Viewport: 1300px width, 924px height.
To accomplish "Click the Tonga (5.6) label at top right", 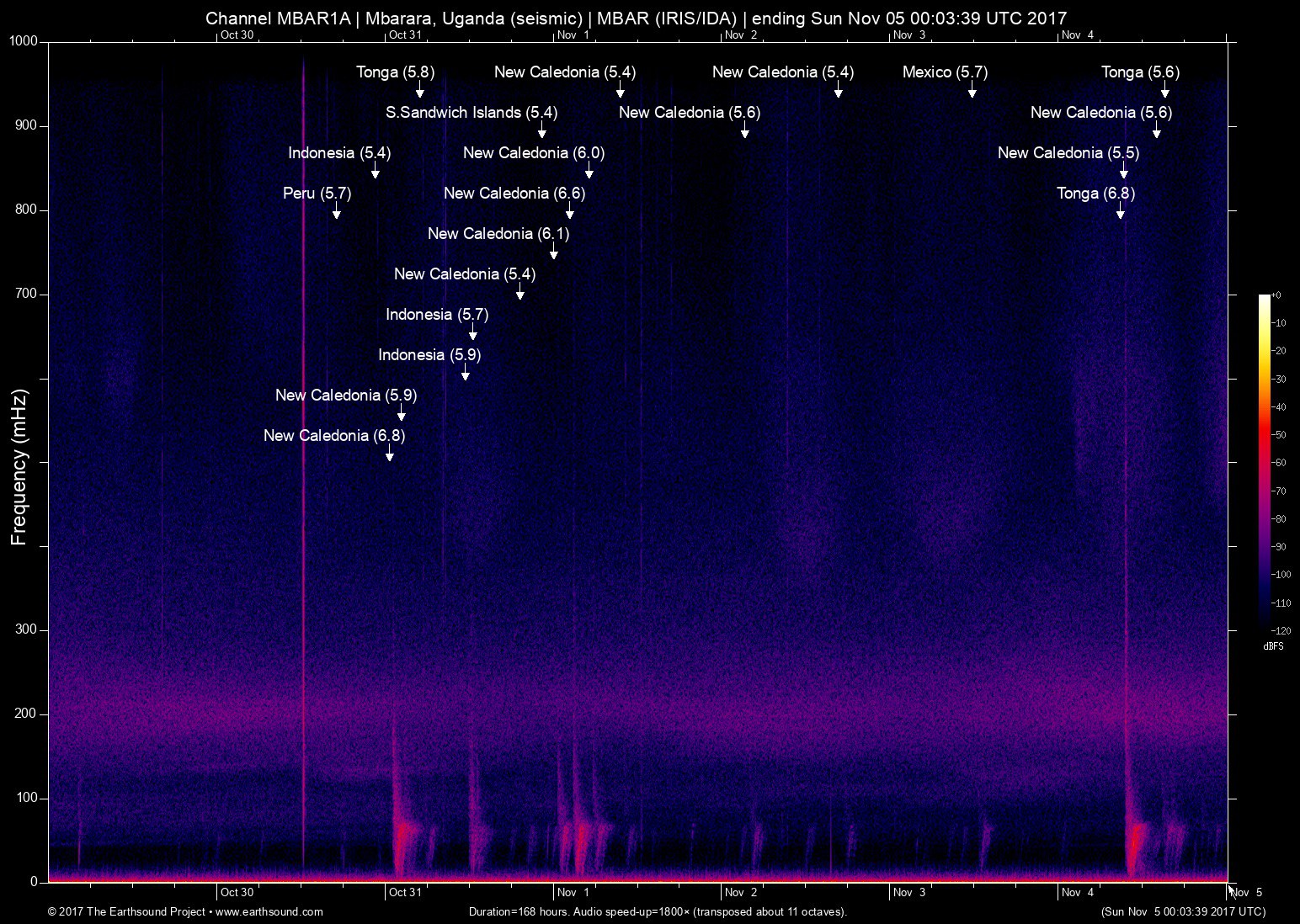I will click(x=1141, y=72).
